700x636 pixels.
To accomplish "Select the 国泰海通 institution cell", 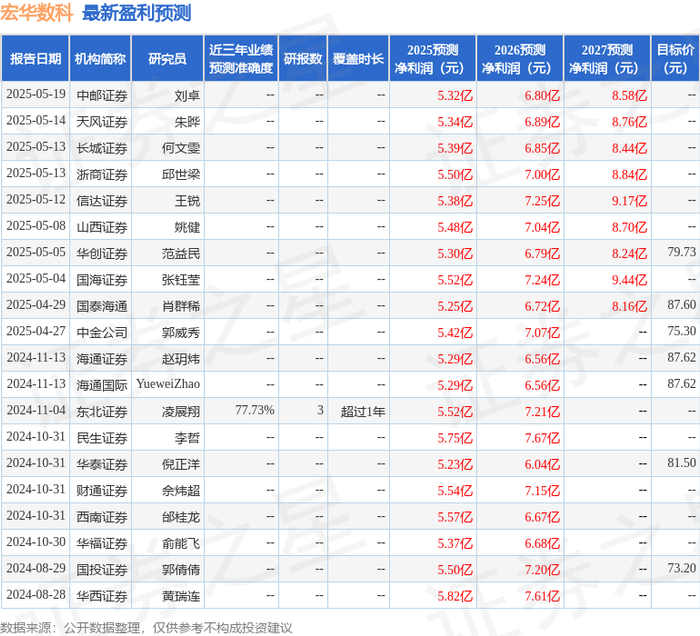I will click(x=102, y=306).
